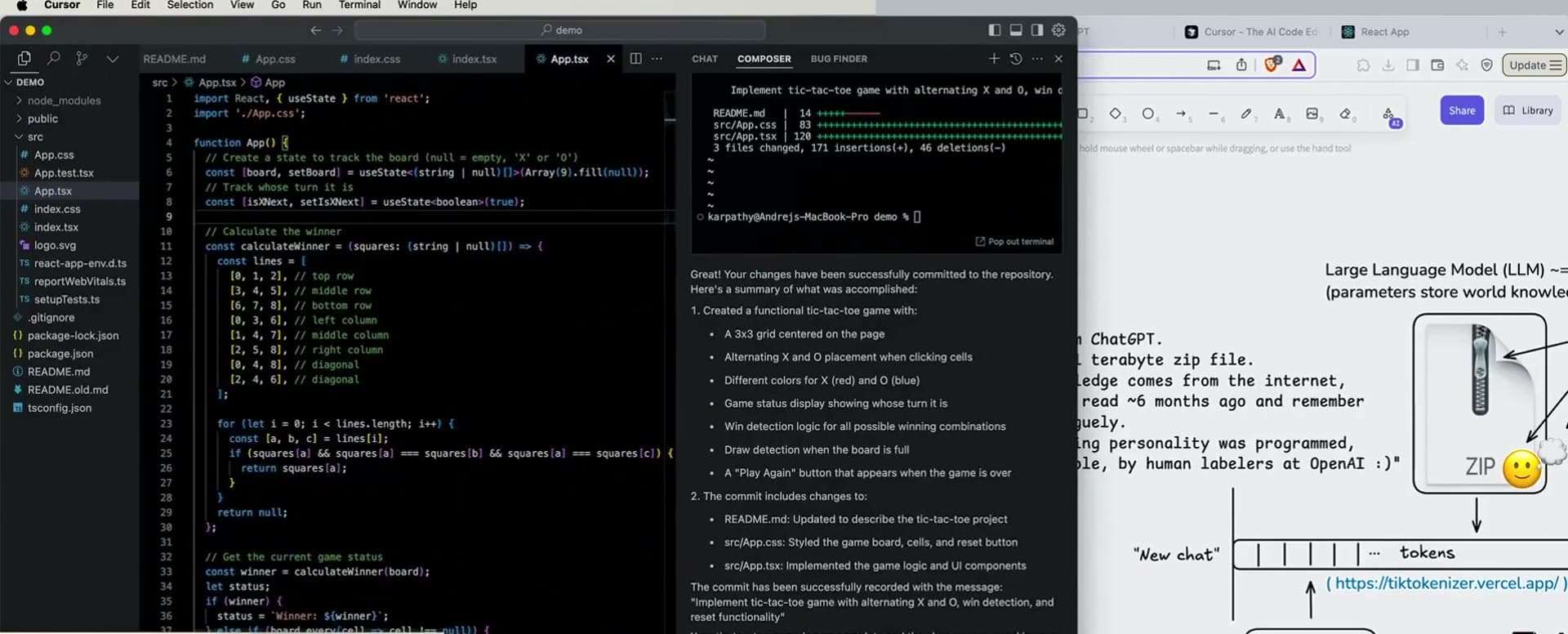The image size is (1568, 634).
Task: Open reportWebVitals.ts file
Action: [x=69, y=281]
